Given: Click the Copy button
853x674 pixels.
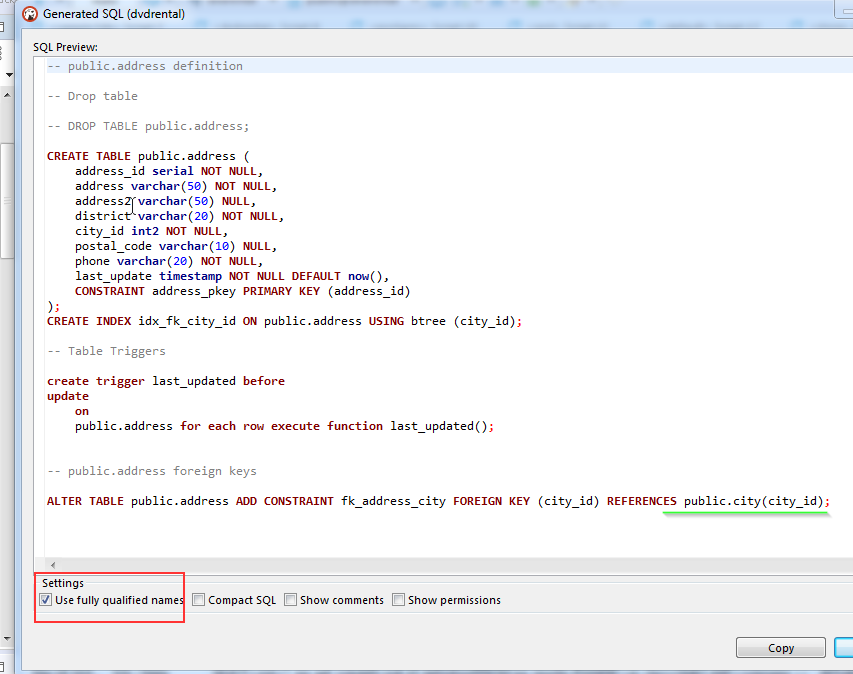Looking at the screenshot, I should tap(781, 648).
